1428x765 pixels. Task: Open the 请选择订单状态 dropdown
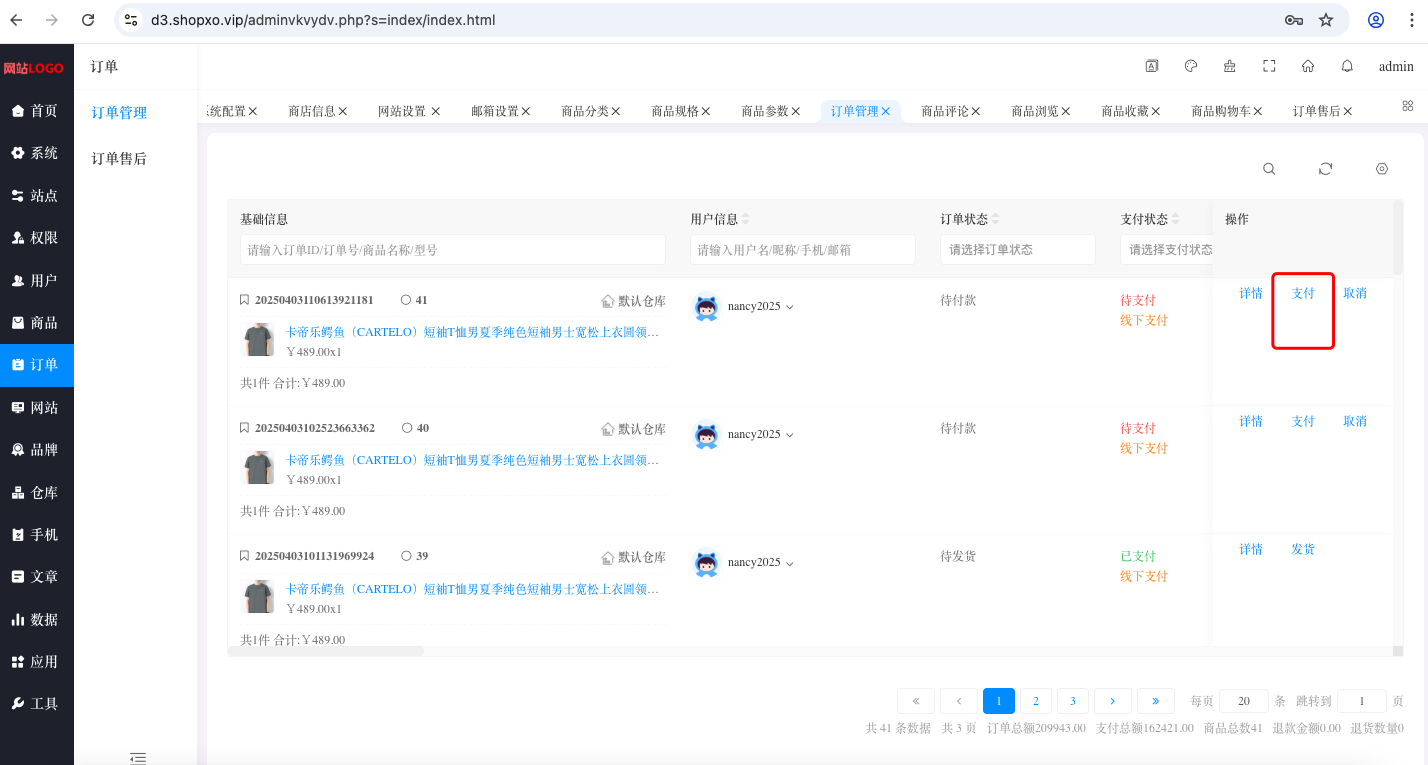pyautogui.click(x=1018, y=250)
